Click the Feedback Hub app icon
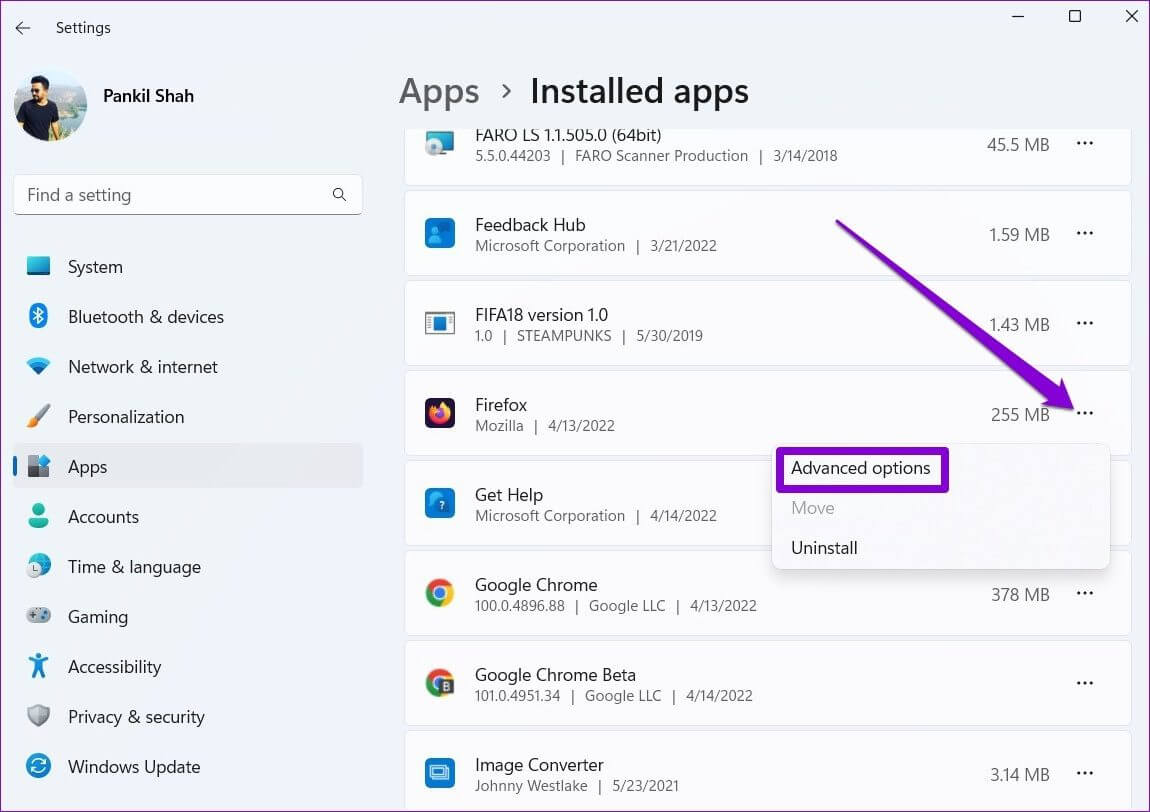 [440, 233]
